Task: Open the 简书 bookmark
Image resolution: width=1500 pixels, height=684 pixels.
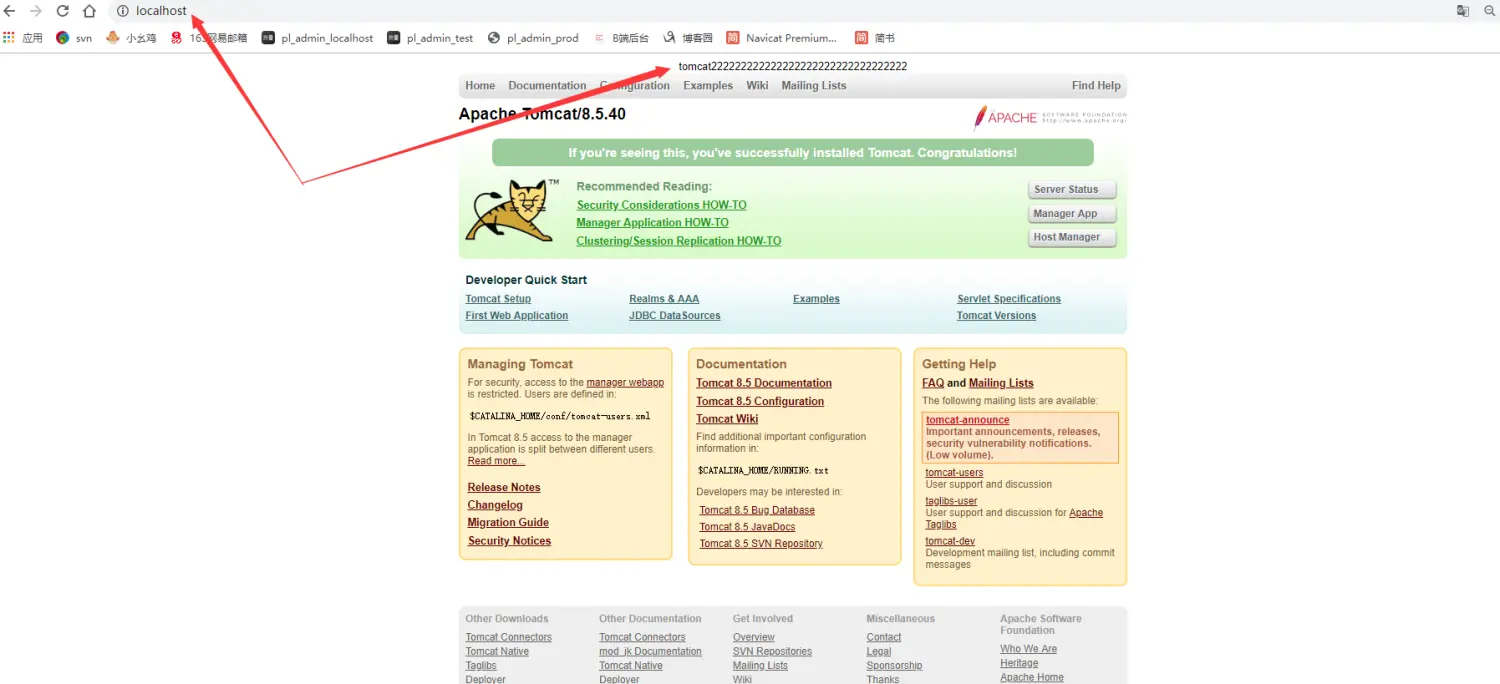Action: (x=875, y=38)
